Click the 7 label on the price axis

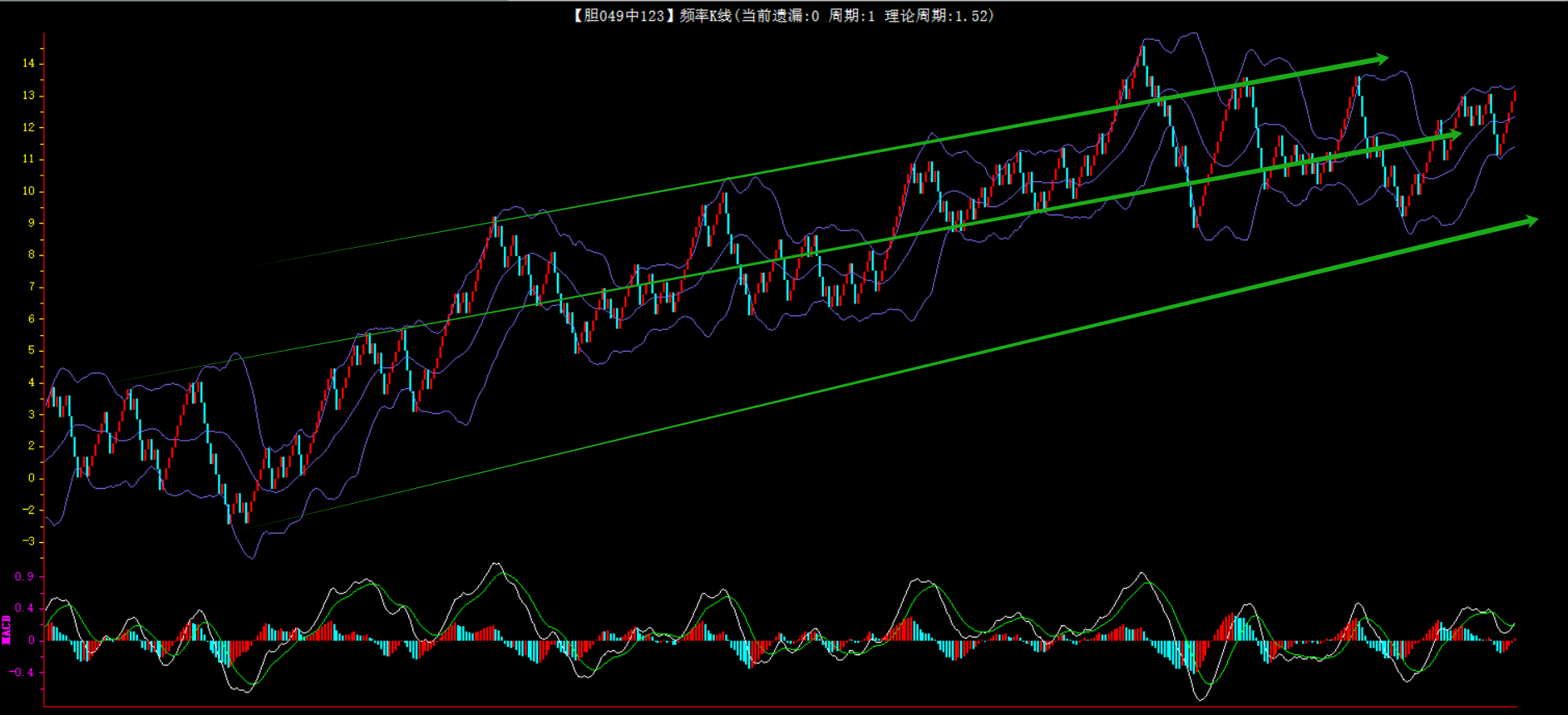[32, 287]
